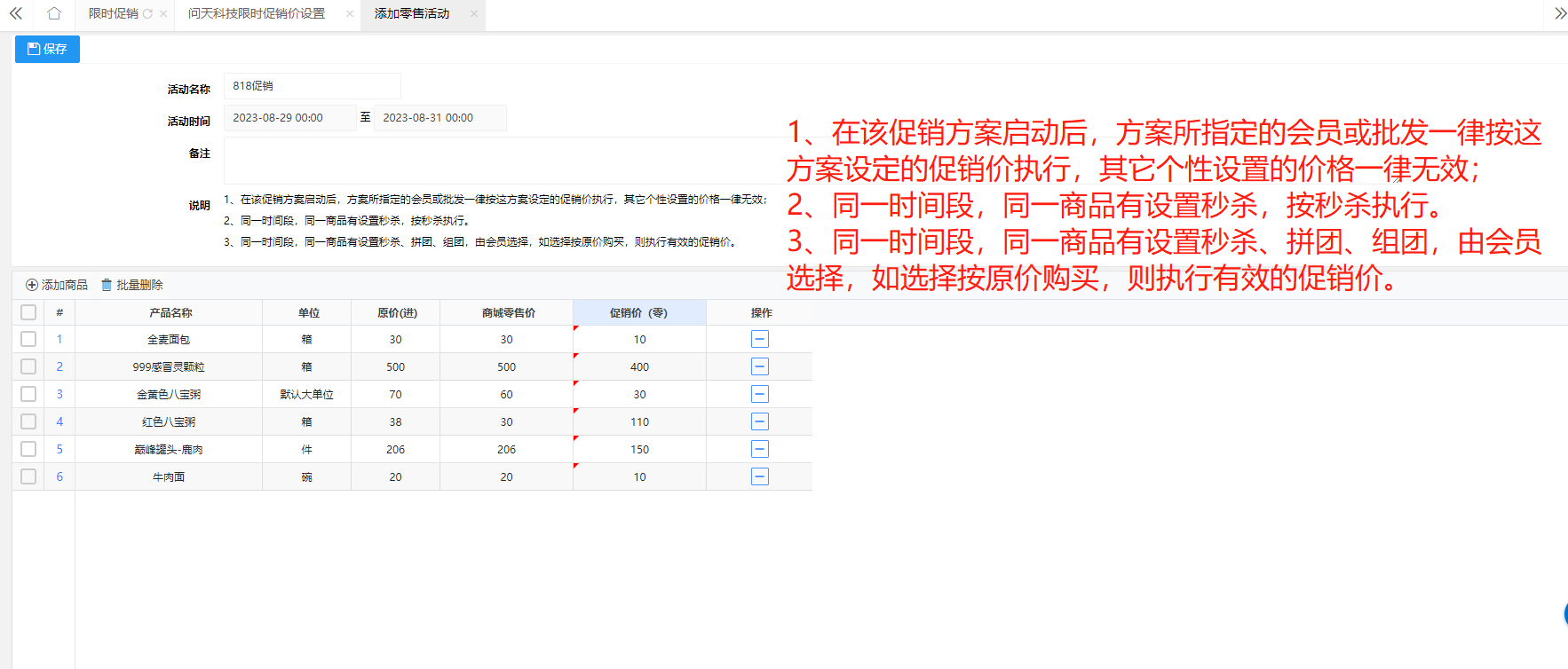Click the 活动名称 input field

[x=312, y=86]
